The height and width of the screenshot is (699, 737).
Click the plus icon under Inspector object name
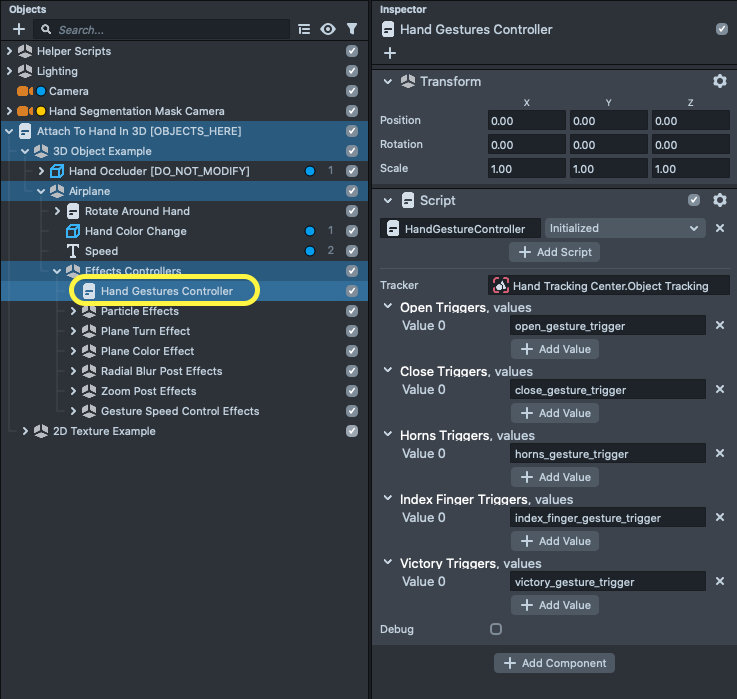pyautogui.click(x=390, y=53)
